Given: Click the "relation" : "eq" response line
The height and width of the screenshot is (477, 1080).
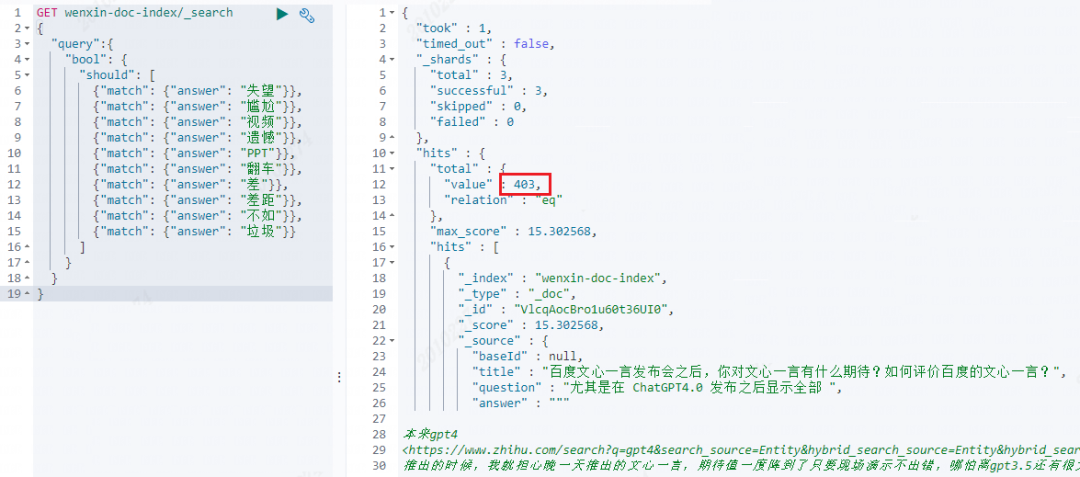Looking at the screenshot, I should point(503,200).
